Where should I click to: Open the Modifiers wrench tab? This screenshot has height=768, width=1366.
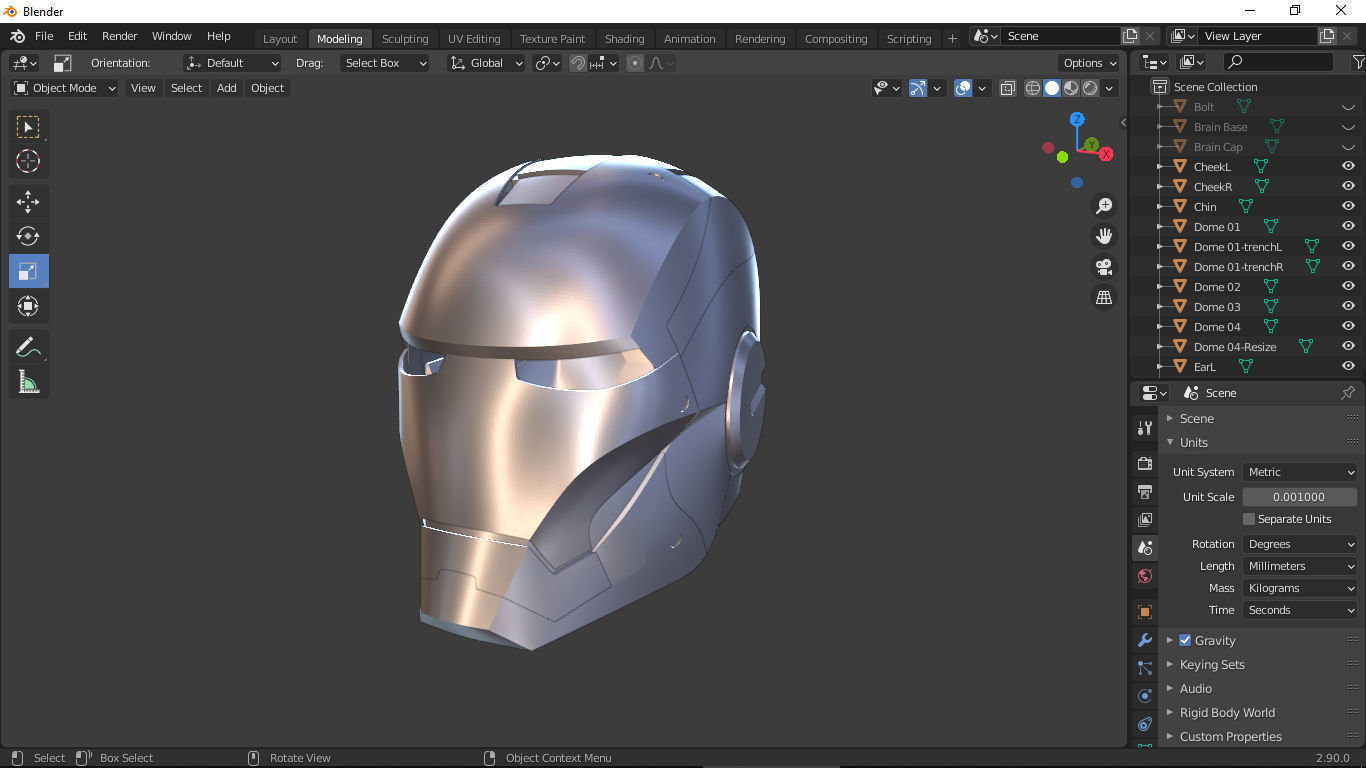pos(1145,640)
